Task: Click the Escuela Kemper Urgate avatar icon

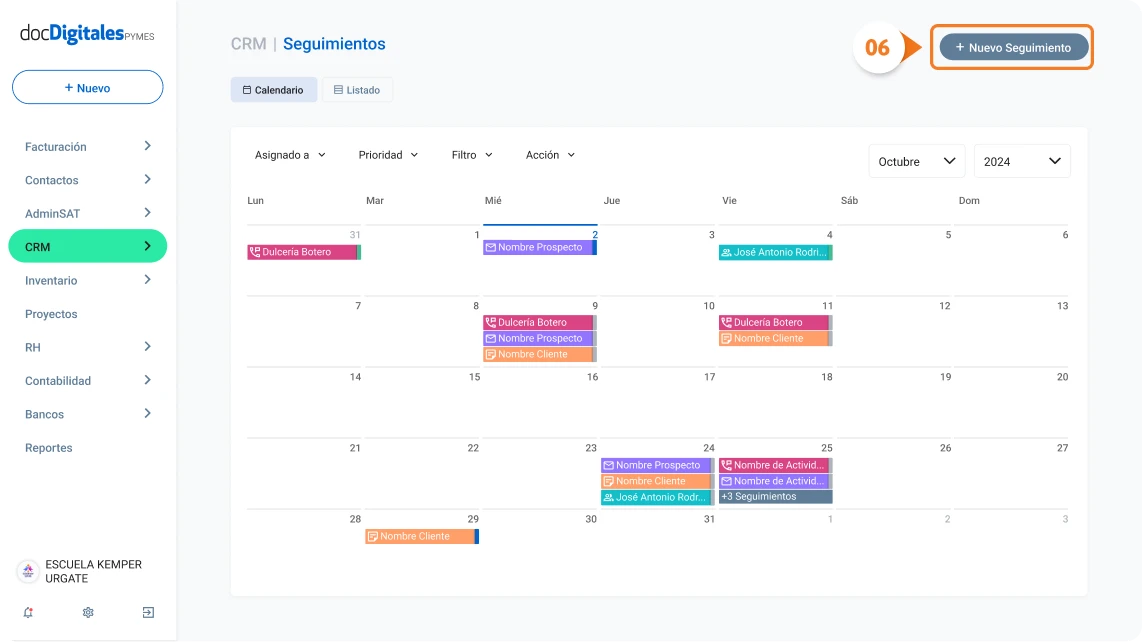Action: 28,571
